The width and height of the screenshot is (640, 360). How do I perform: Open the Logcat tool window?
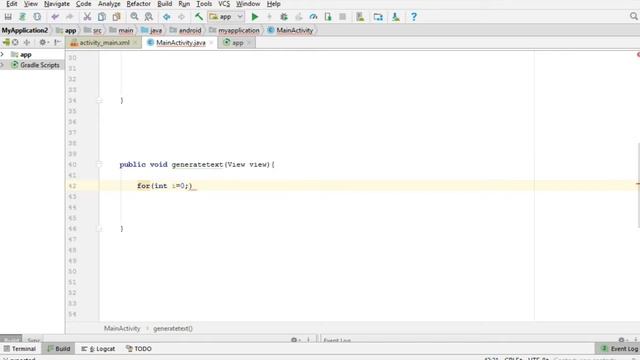pyautogui.click(x=98, y=349)
